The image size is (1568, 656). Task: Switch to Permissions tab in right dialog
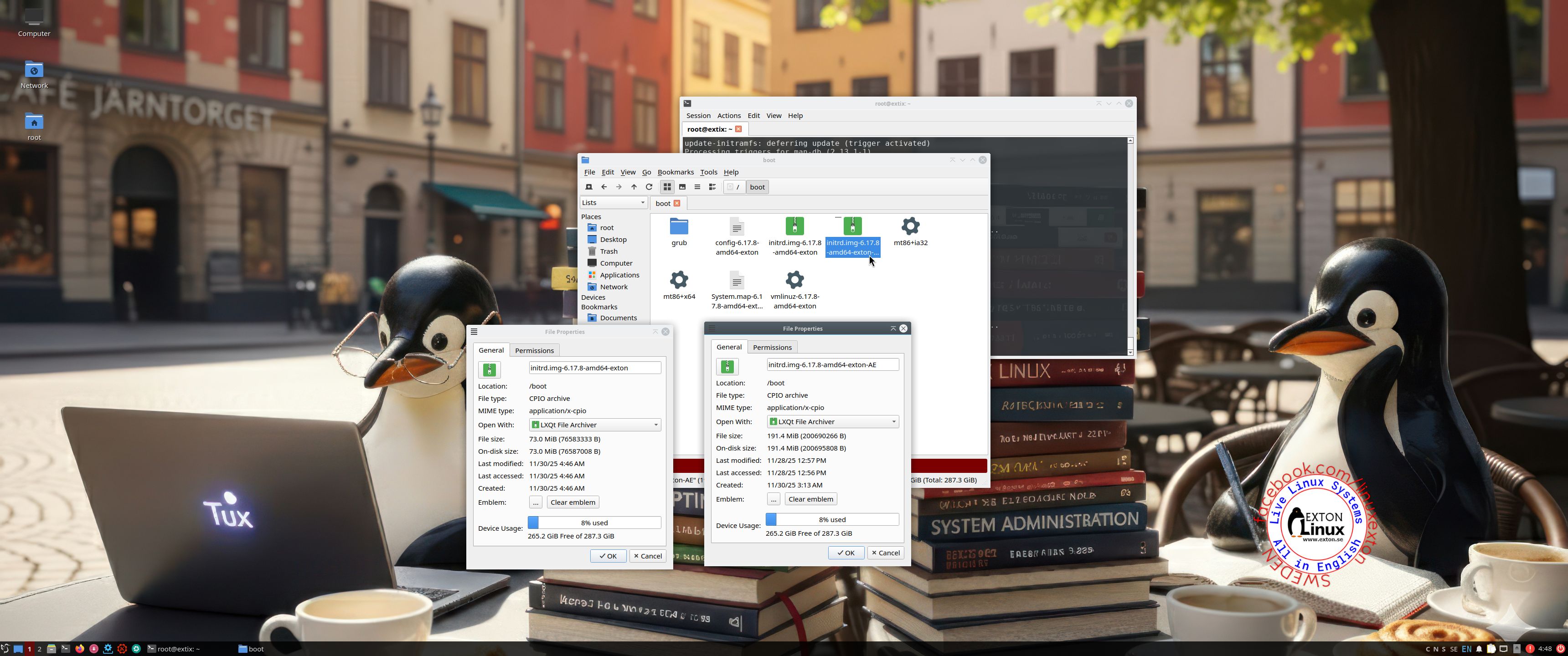(772, 348)
